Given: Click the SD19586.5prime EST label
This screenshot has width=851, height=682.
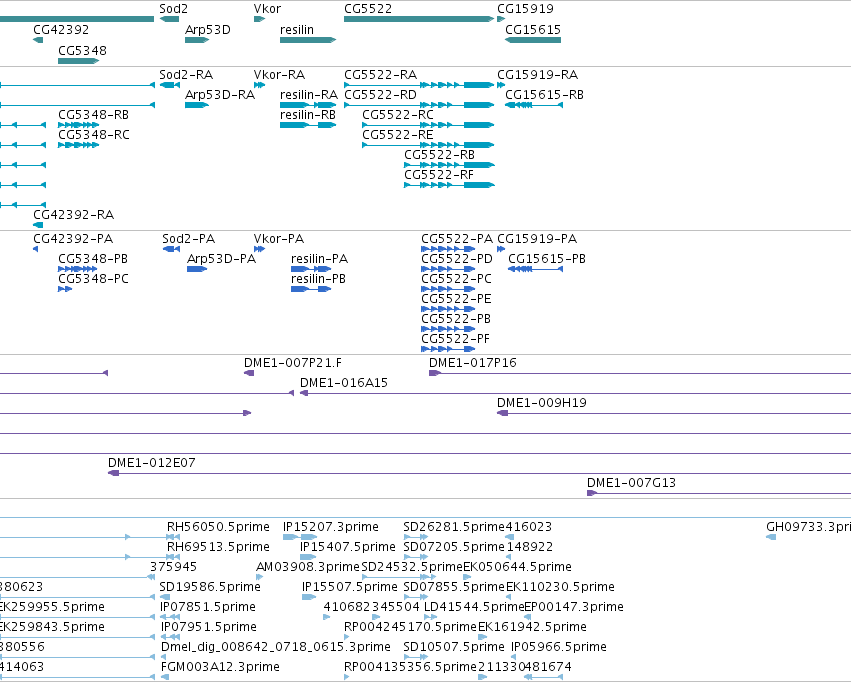Looking at the screenshot, I should [209, 587].
